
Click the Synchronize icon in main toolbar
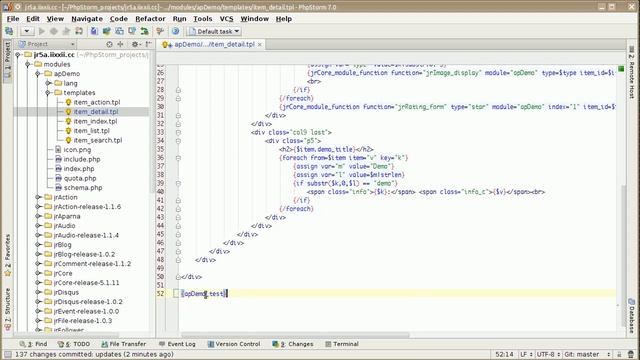click(9, 31)
